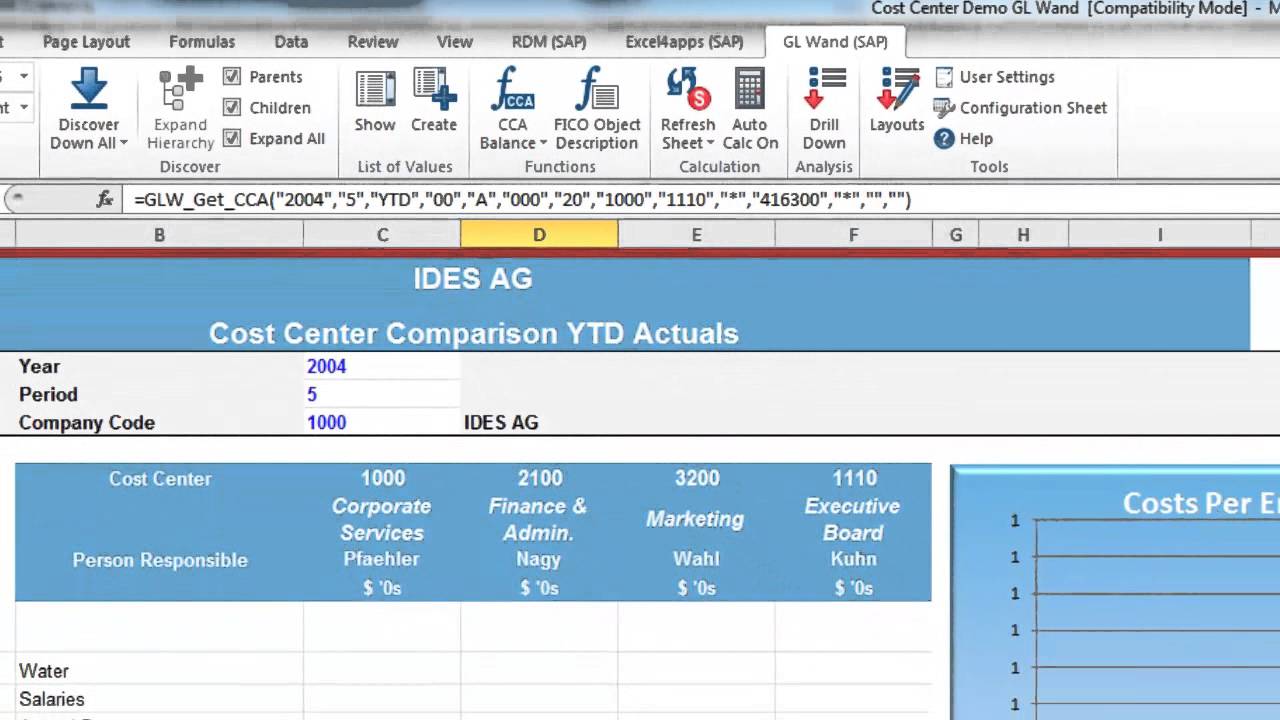Image resolution: width=1280 pixels, height=720 pixels.
Task: Click cost center 2100 Finance & Admin. header
Action: click(x=539, y=506)
